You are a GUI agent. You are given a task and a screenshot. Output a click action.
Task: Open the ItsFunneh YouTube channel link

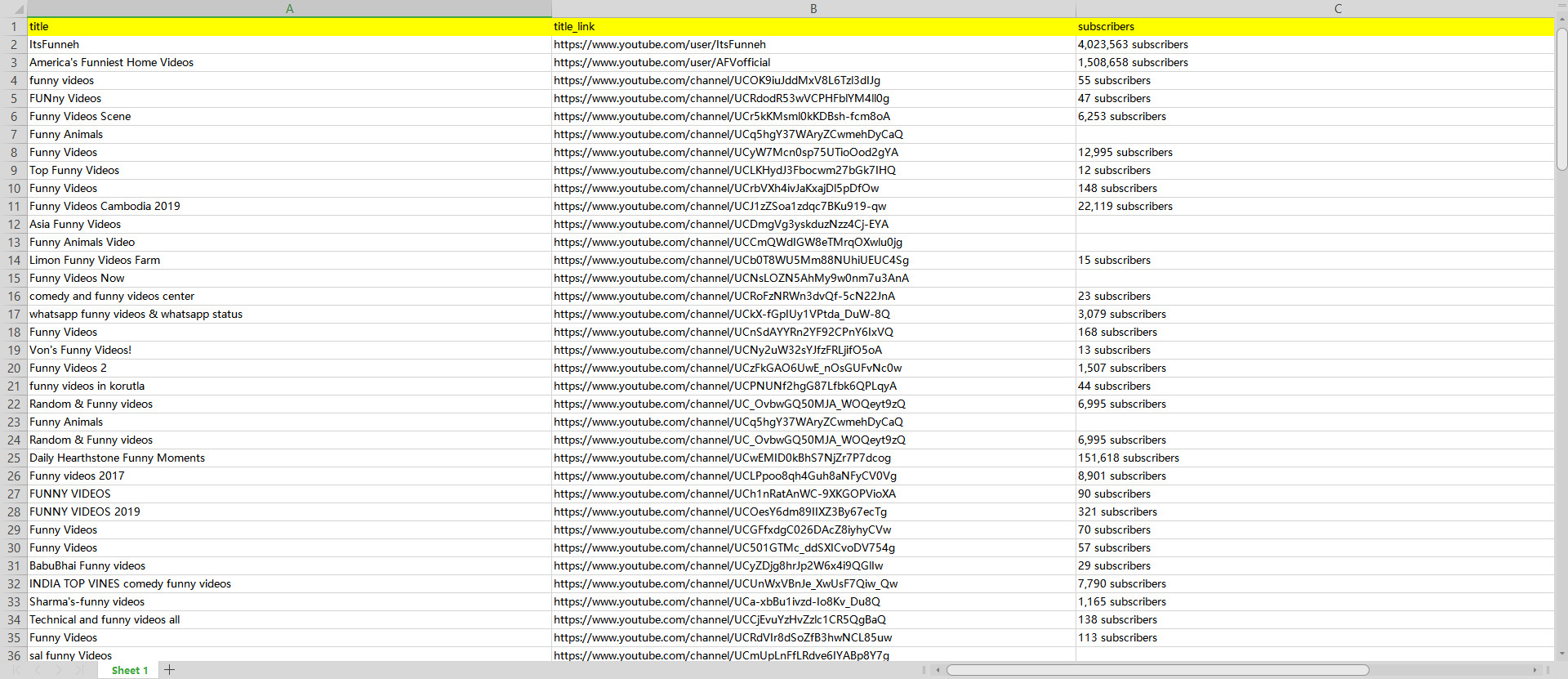(659, 44)
